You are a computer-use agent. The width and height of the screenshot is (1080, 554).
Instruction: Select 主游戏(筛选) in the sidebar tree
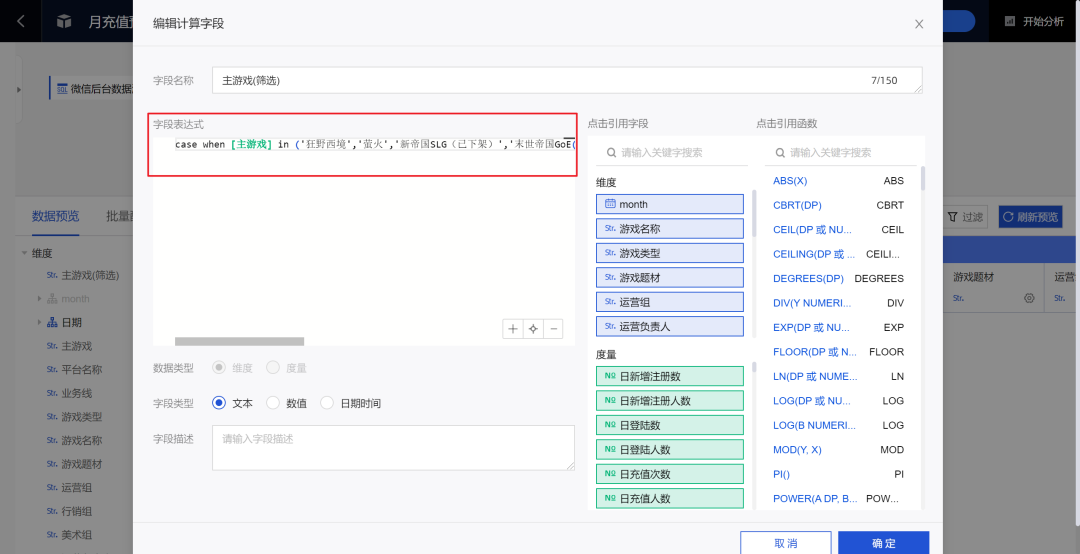90,276
